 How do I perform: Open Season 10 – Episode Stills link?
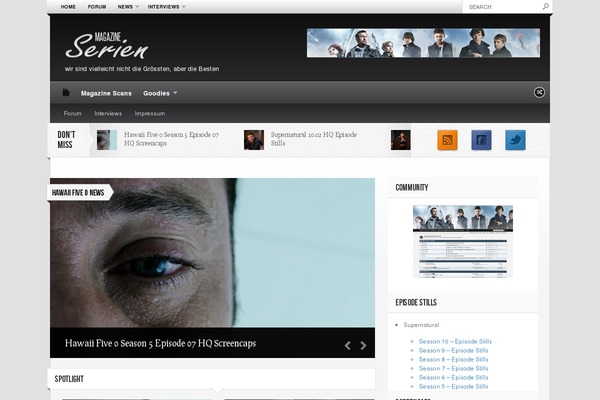point(455,341)
